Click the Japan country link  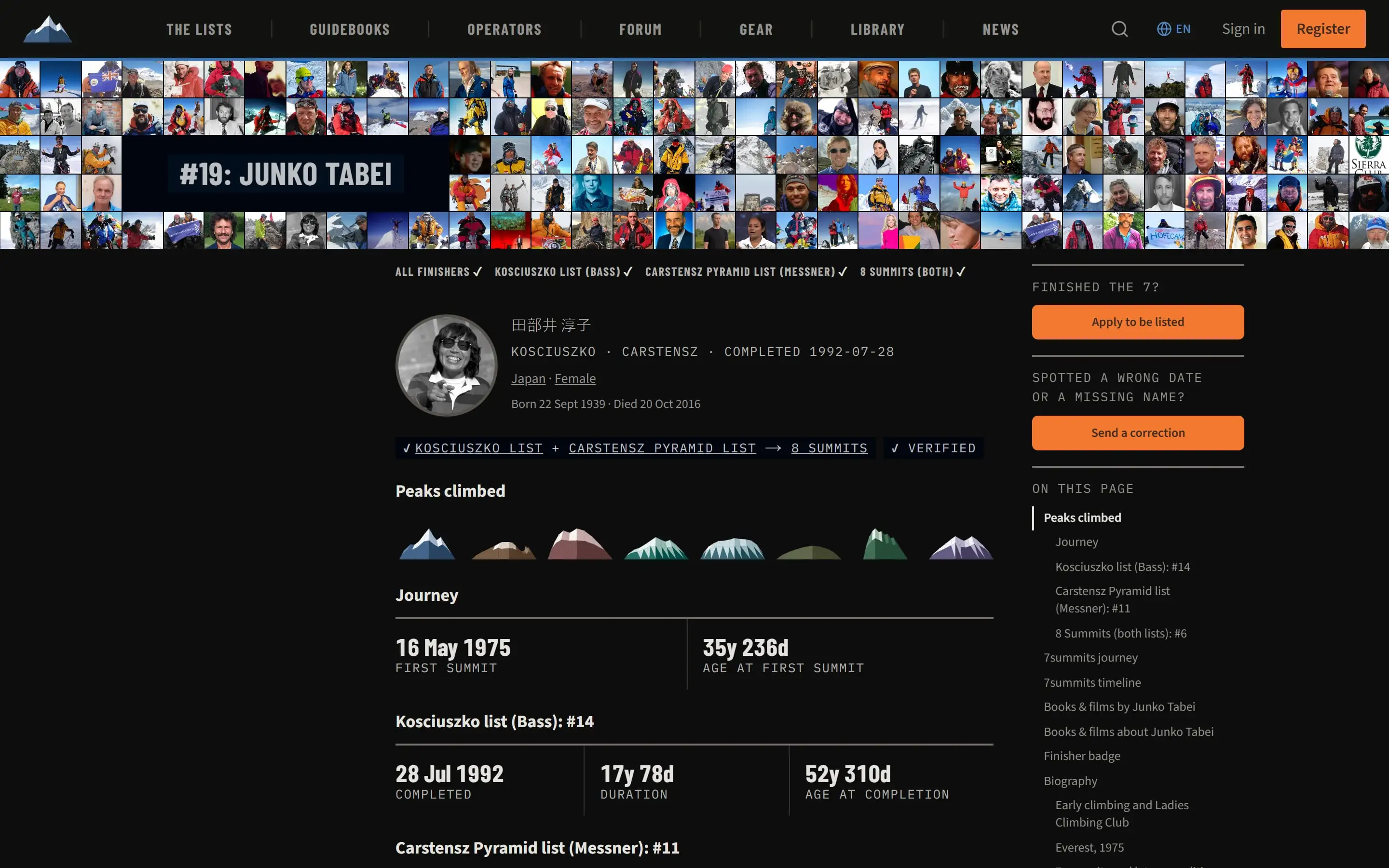[x=528, y=379]
